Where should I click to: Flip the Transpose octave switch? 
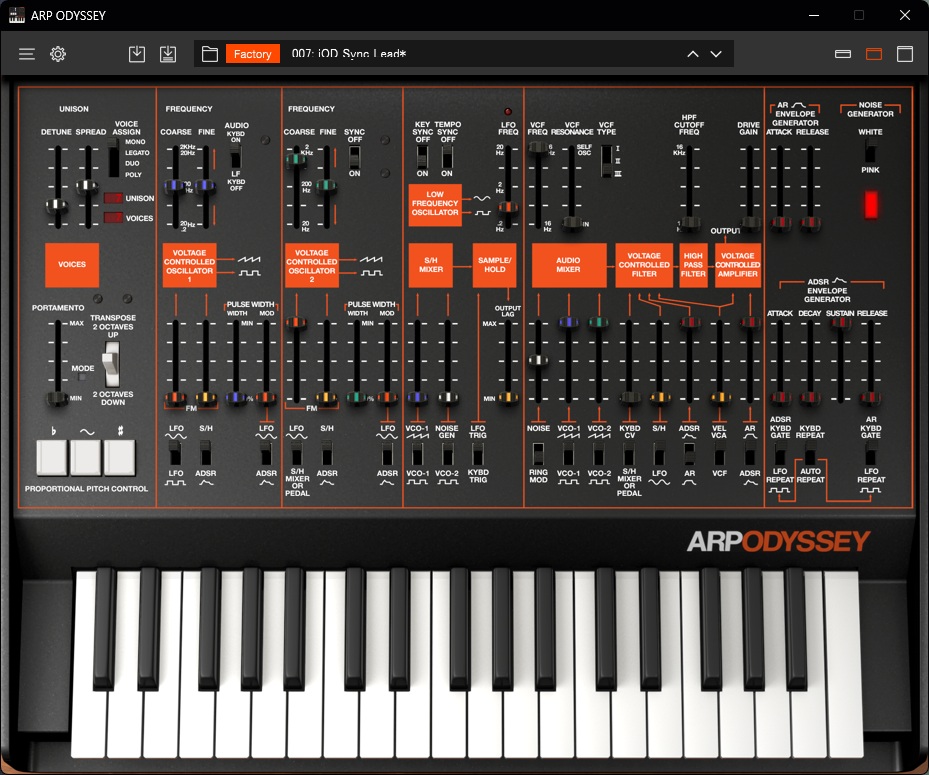click(111, 364)
